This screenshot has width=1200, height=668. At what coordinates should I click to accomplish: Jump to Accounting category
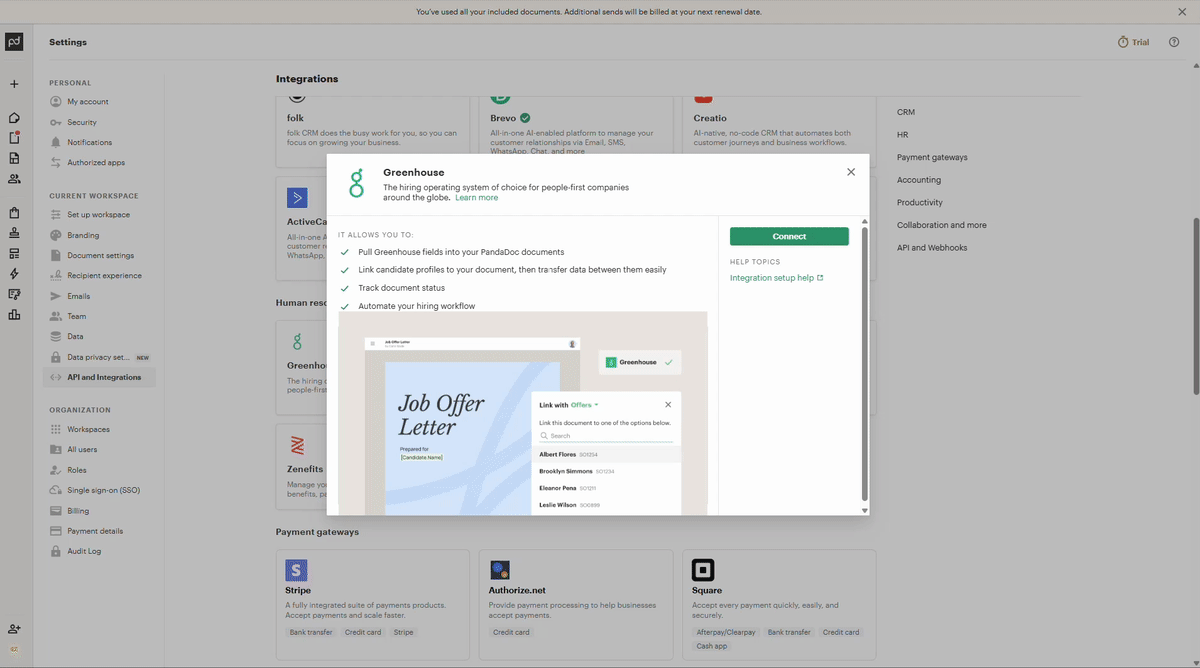coord(919,180)
